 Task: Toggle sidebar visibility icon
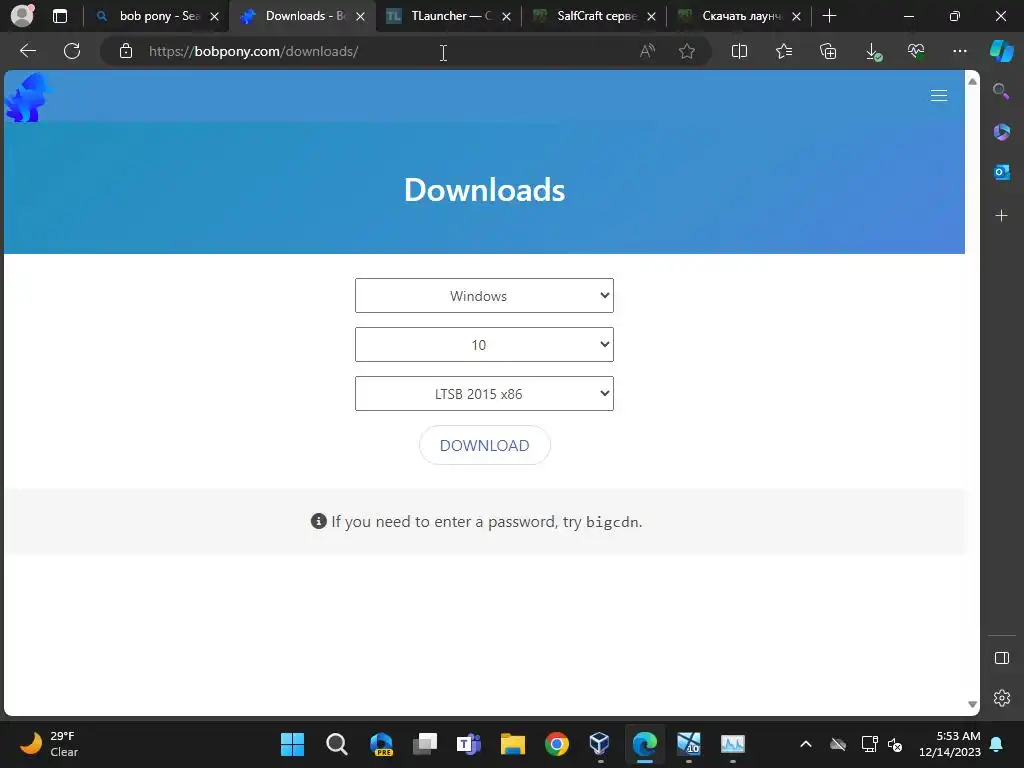click(x=1002, y=658)
